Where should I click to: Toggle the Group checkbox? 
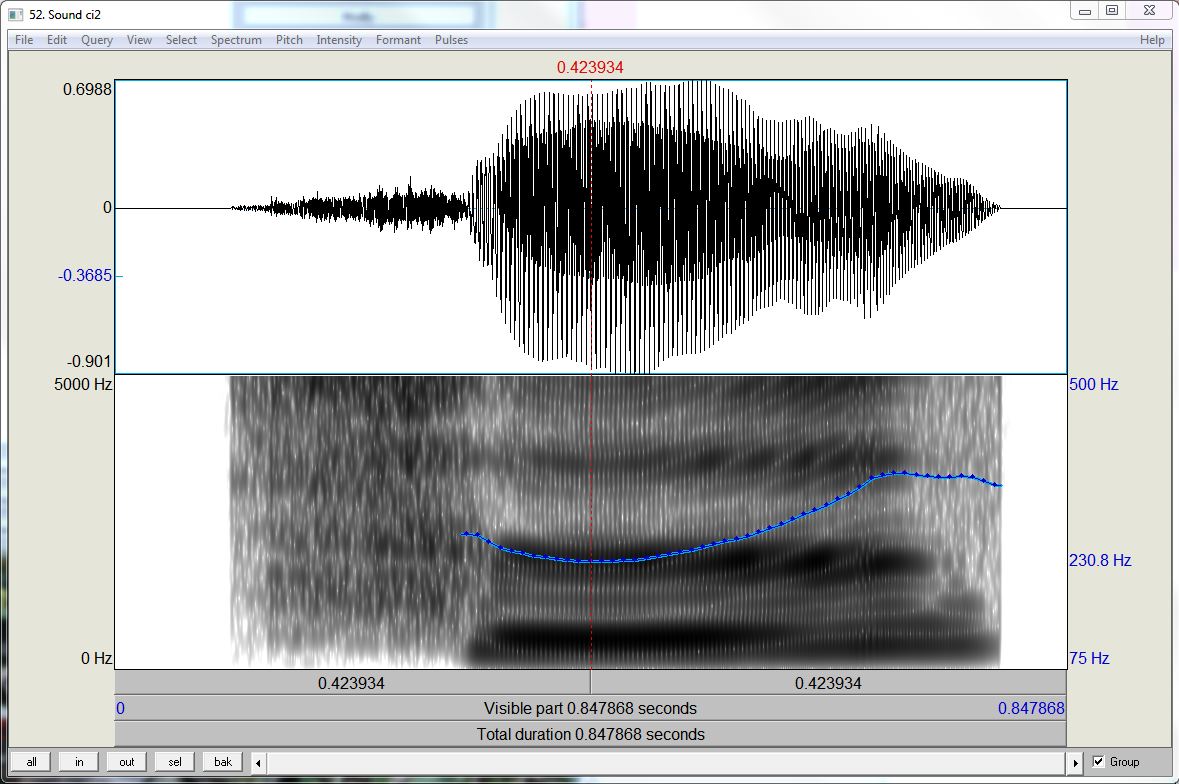click(x=1098, y=761)
